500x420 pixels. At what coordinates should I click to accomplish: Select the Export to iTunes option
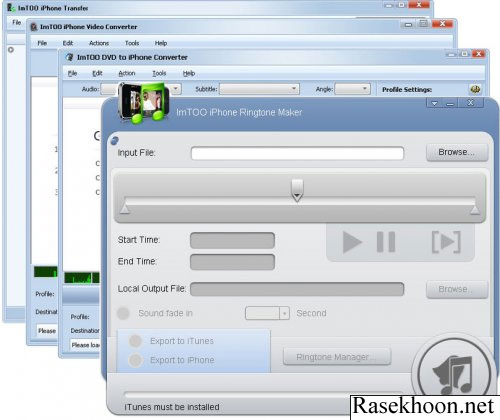point(135,341)
